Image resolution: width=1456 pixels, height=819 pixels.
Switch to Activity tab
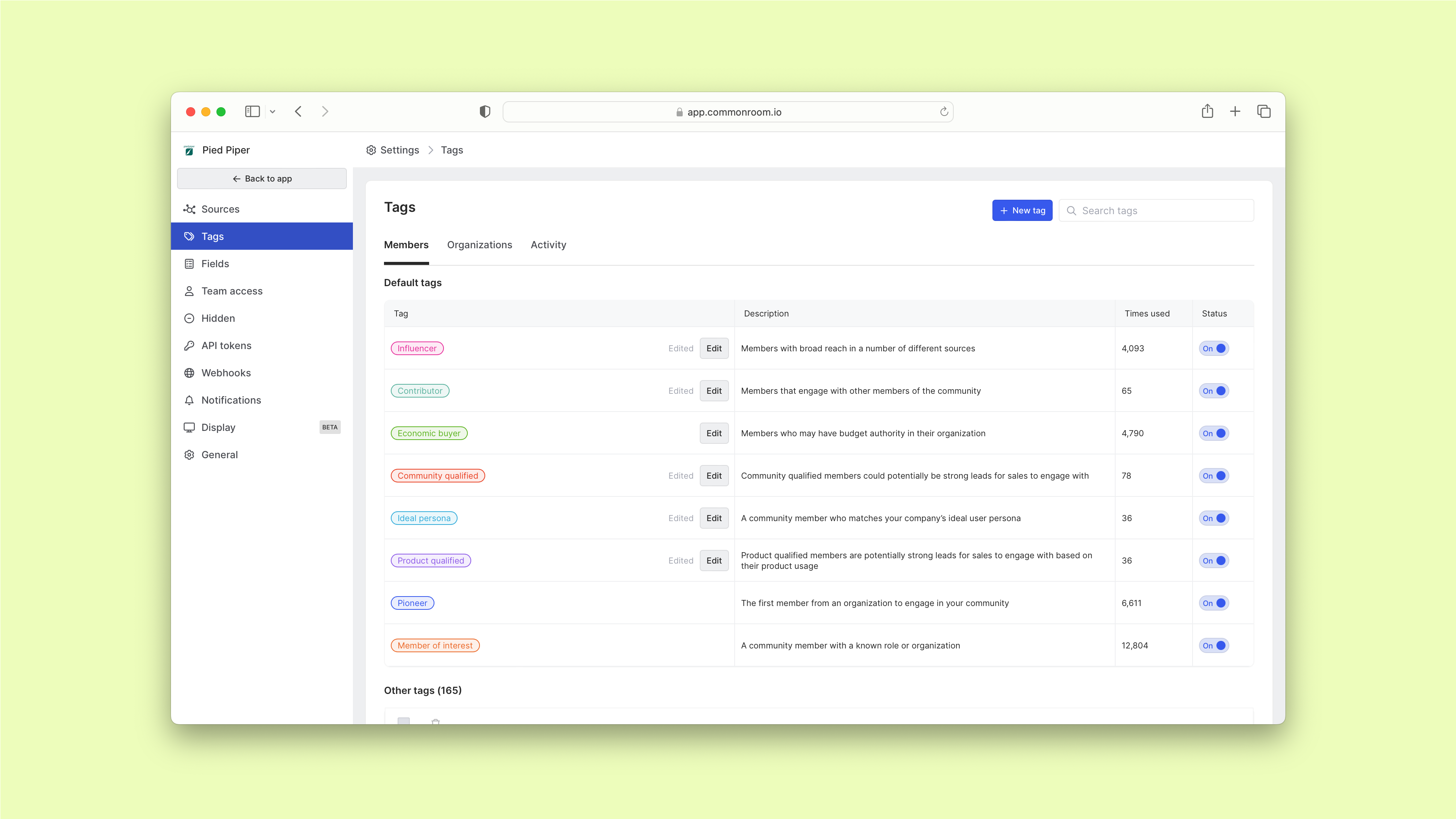click(548, 245)
